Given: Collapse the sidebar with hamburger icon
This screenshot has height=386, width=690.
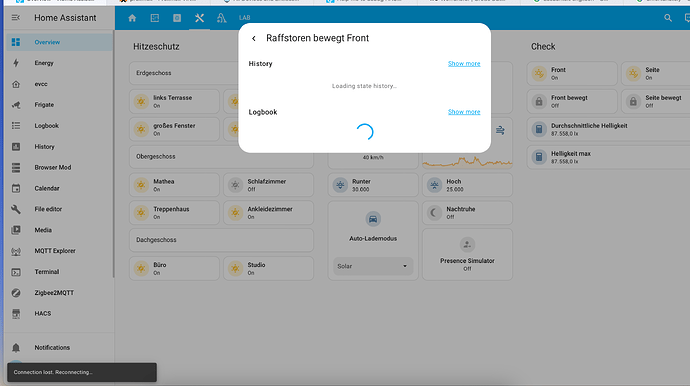Looking at the screenshot, I should pyautogui.click(x=16, y=18).
